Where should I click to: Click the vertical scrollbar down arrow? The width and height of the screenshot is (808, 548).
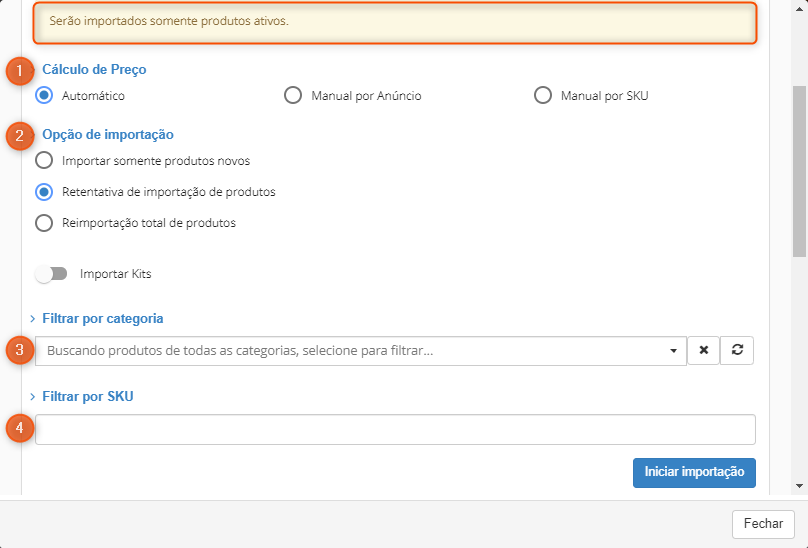[799, 486]
